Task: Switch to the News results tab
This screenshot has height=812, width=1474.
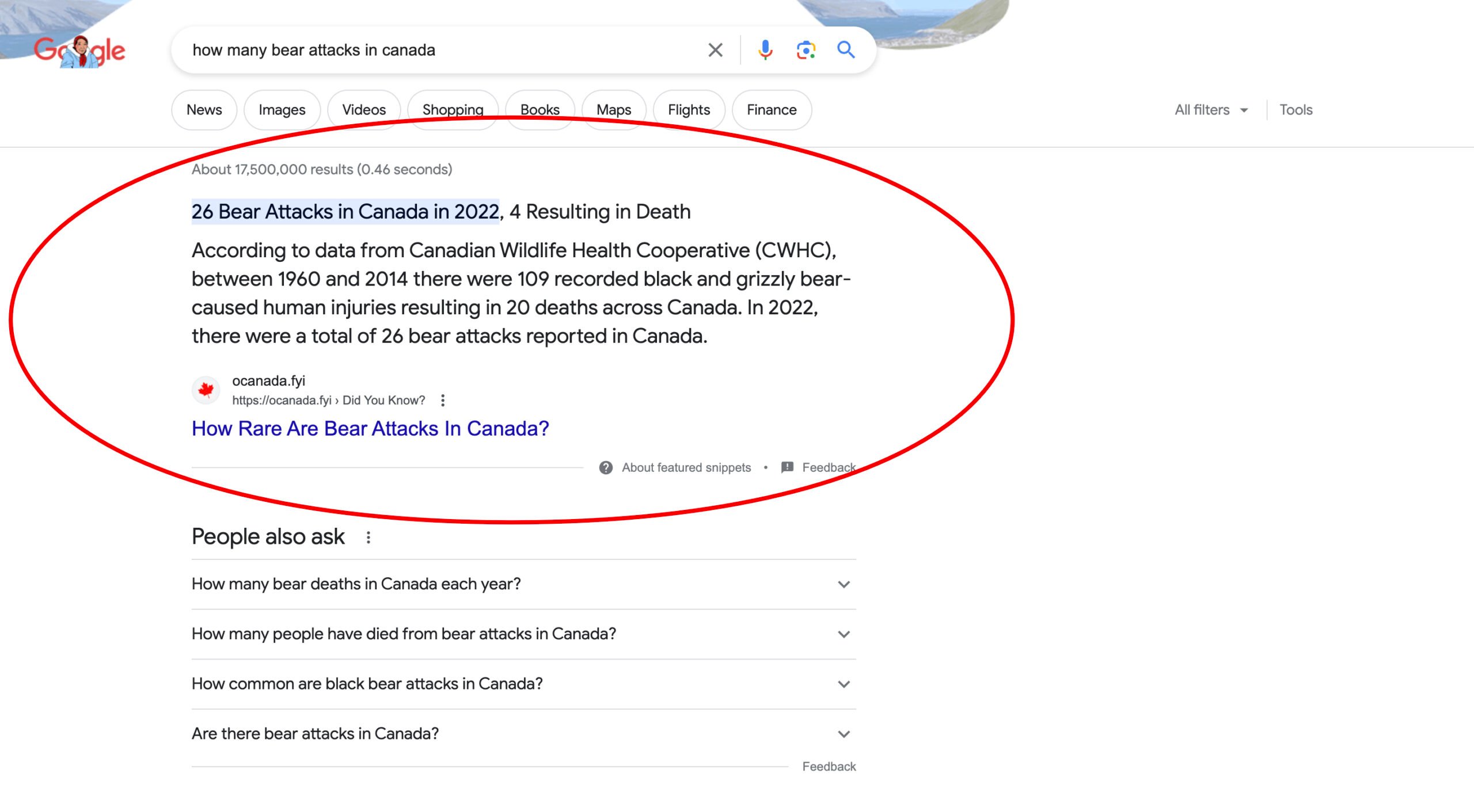Action: [204, 110]
